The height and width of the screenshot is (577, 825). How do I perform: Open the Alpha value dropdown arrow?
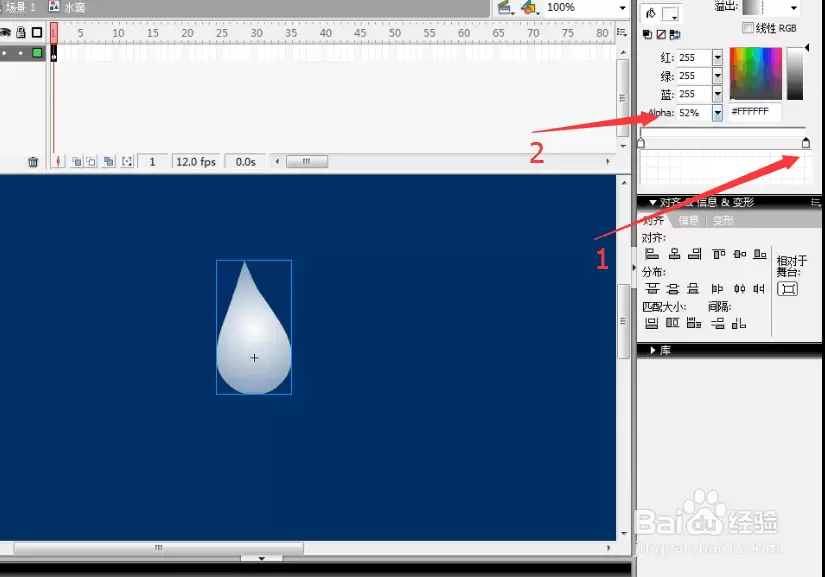pos(717,113)
